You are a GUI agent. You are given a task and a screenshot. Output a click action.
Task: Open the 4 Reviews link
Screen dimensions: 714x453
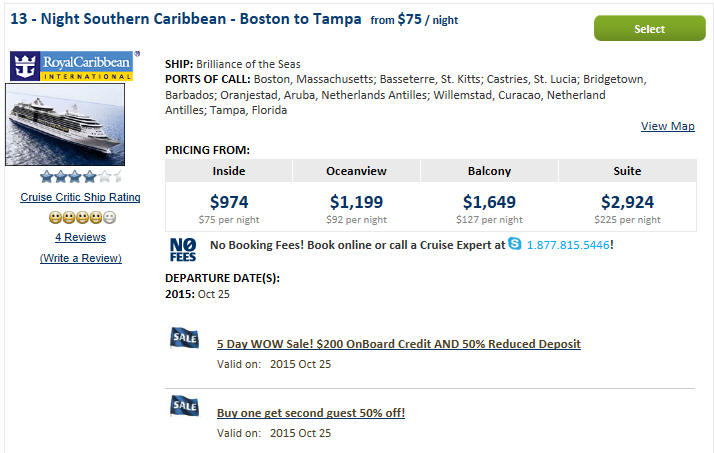click(x=81, y=237)
